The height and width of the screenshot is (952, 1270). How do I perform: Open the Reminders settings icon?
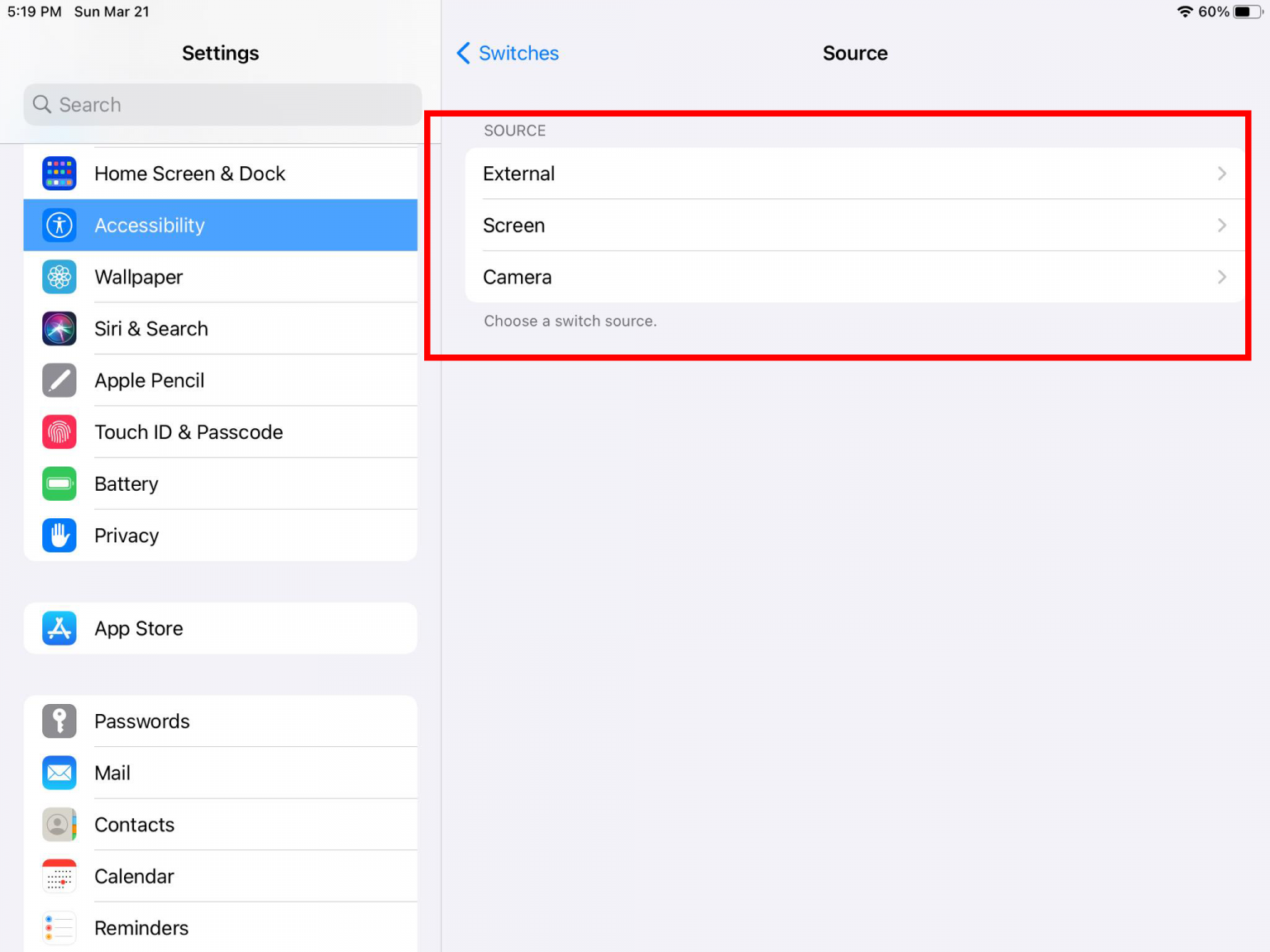pyautogui.click(x=59, y=927)
